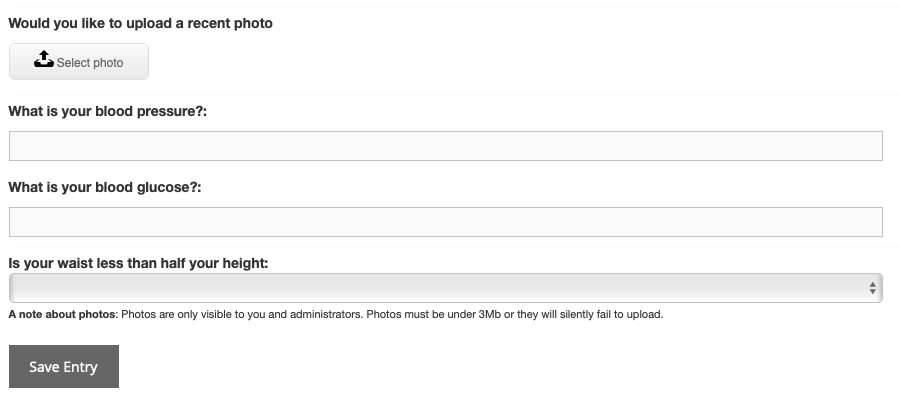
Task: Click the 'What is your blood glucose?' label
Action: point(105,187)
